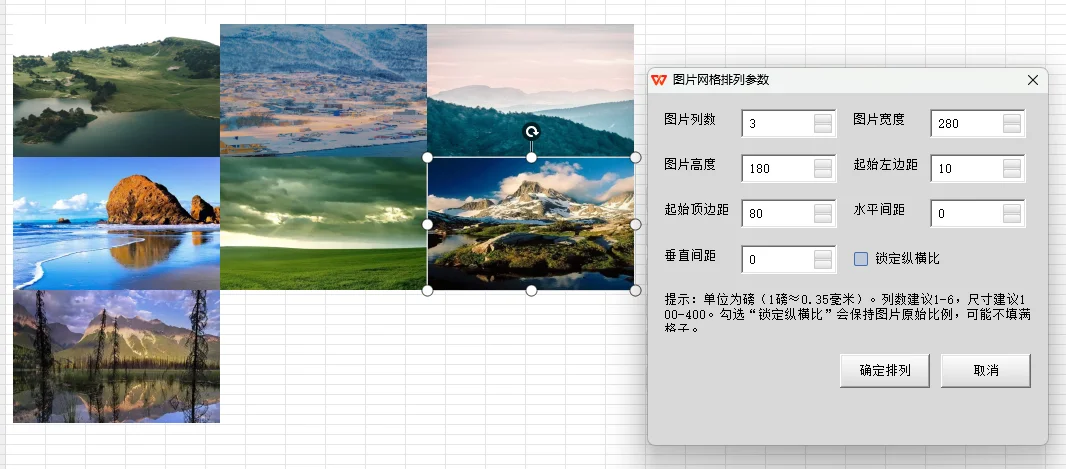Select the pink sky misty mountains picture

click(x=530, y=90)
